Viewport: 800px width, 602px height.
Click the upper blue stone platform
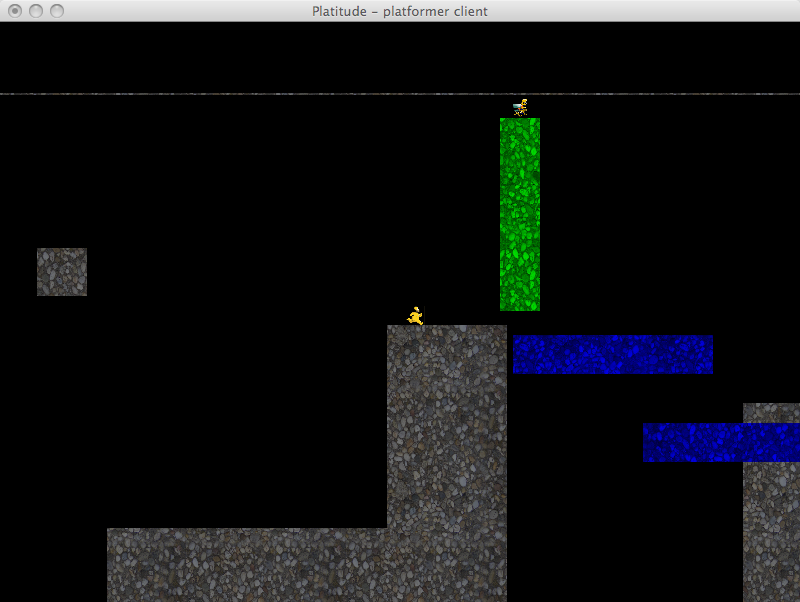(613, 354)
